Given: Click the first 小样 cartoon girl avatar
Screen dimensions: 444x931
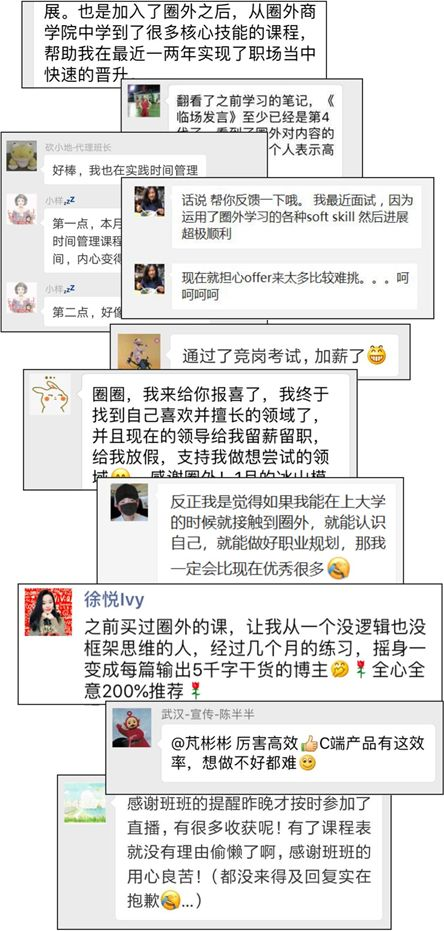Looking at the screenshot, I should (x=21, y=209).
